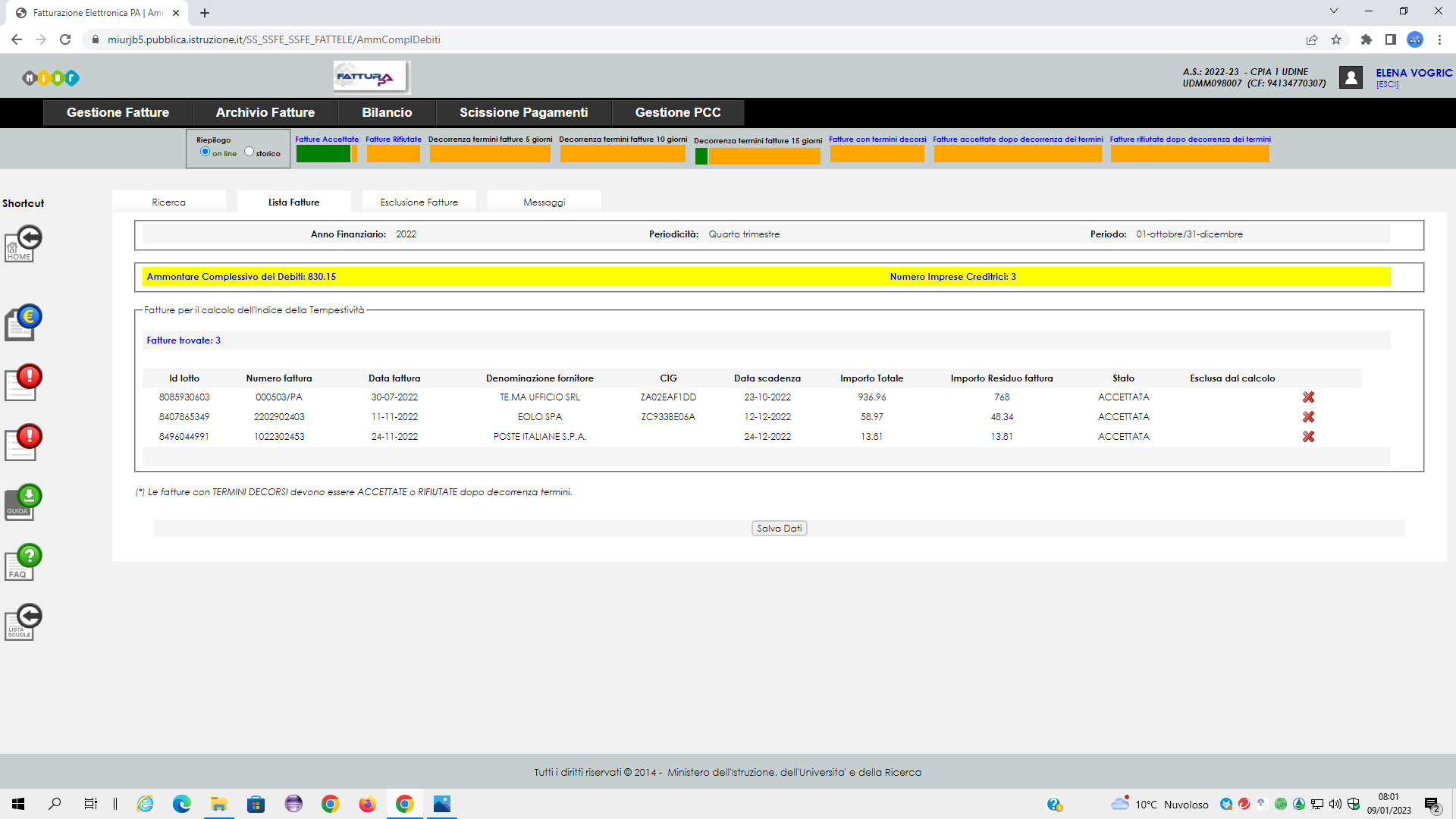1456x819 pixels.
Task: Click the HOME shortcut icon
Action: coord(24,244)
